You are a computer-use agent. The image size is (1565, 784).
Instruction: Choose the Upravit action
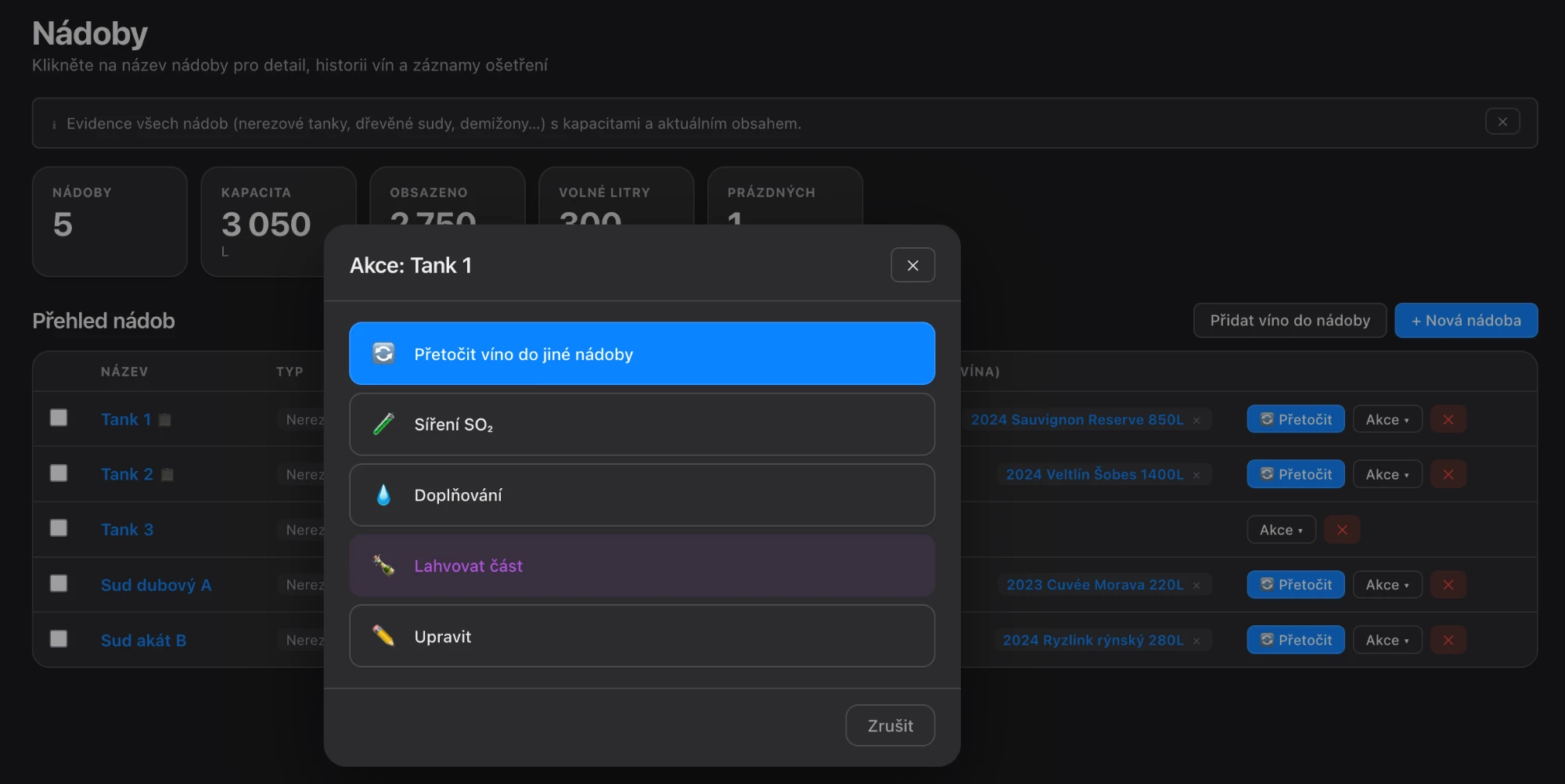tap(642, 635)
